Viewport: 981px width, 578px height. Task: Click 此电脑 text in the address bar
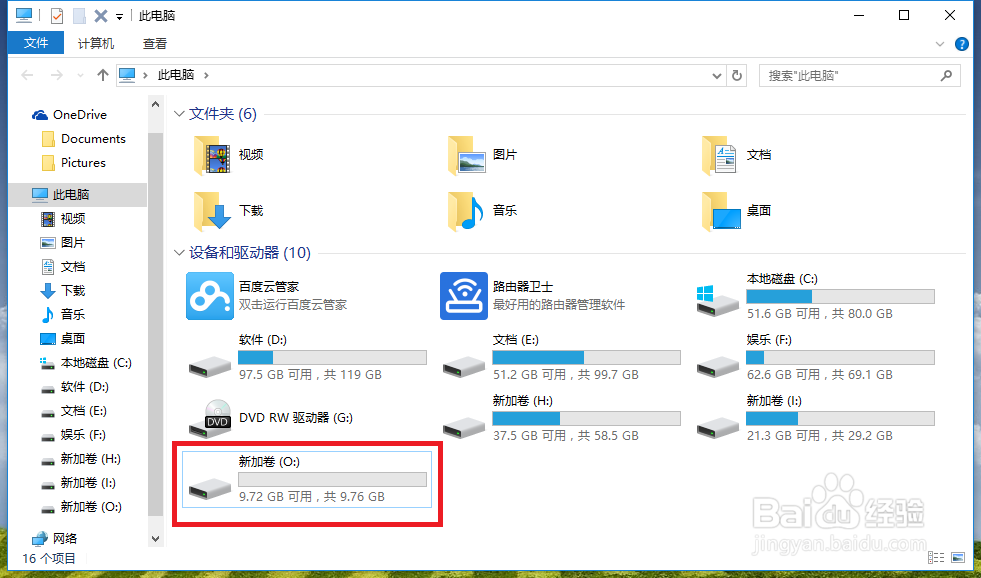click(x=176, y=76)
